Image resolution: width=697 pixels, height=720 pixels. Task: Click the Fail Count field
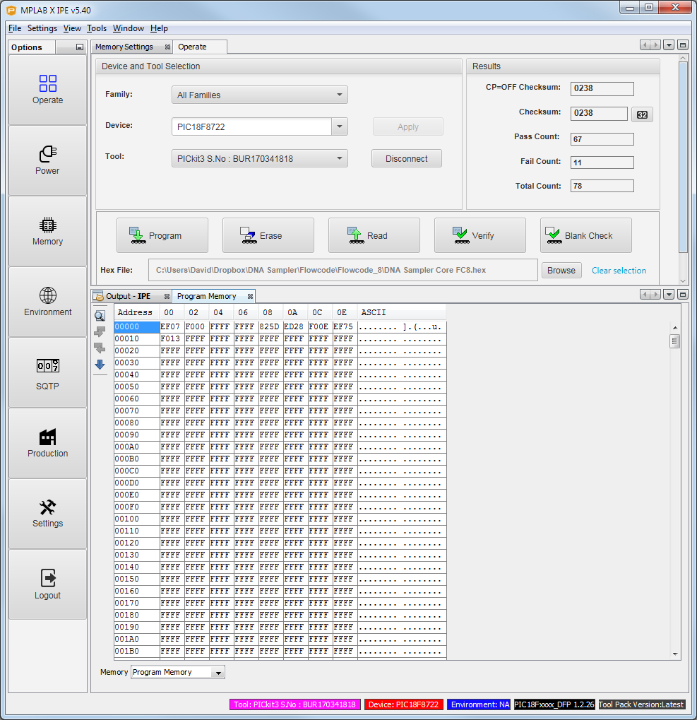point(602,162)
